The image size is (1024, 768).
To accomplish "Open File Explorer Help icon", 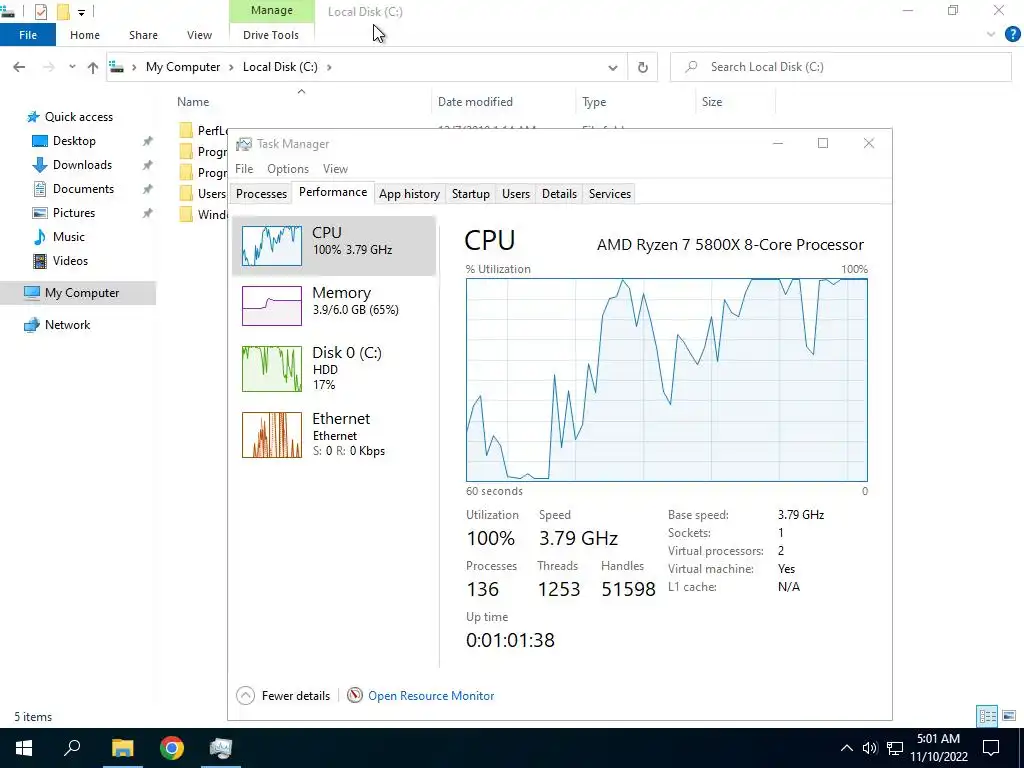I will click(x=1012, y=35).
